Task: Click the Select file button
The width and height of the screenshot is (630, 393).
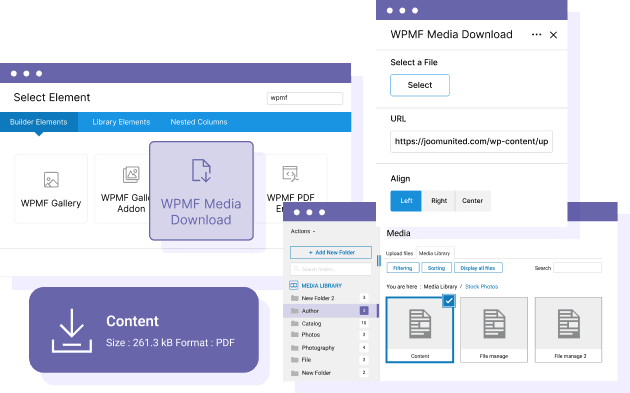Action: (x=420, y=85)
